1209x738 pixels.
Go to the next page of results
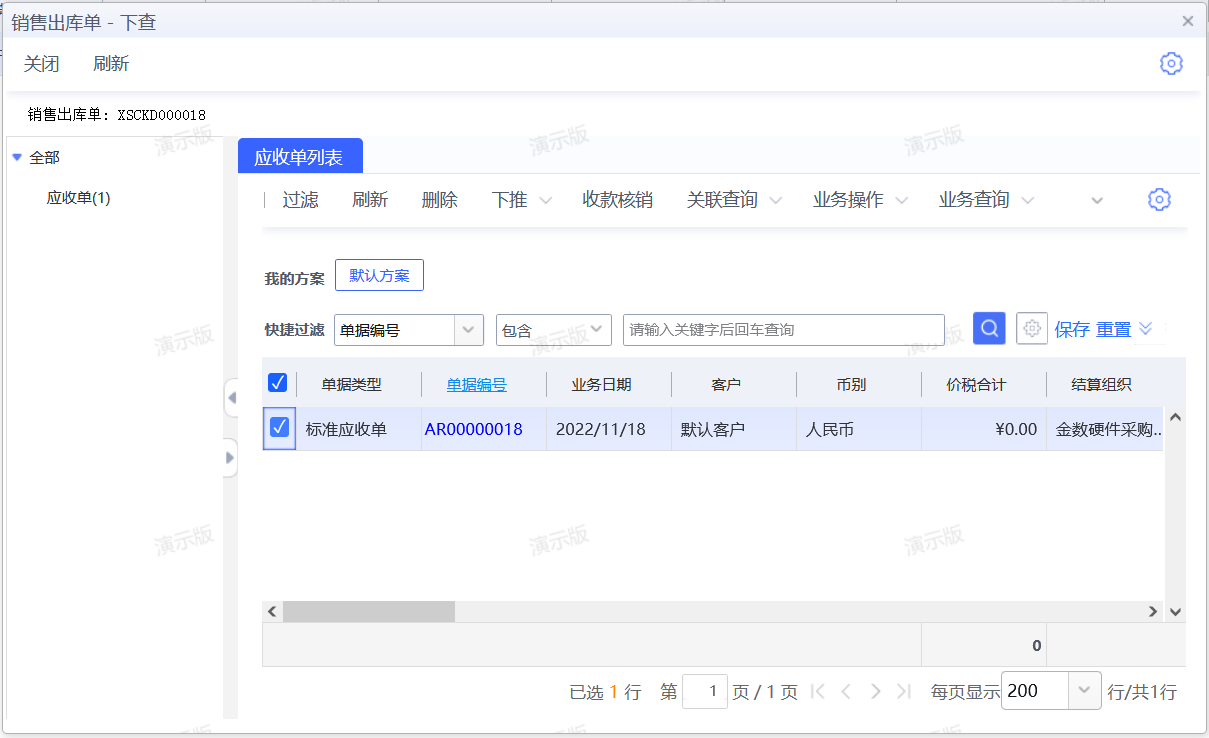click(876, 691)
